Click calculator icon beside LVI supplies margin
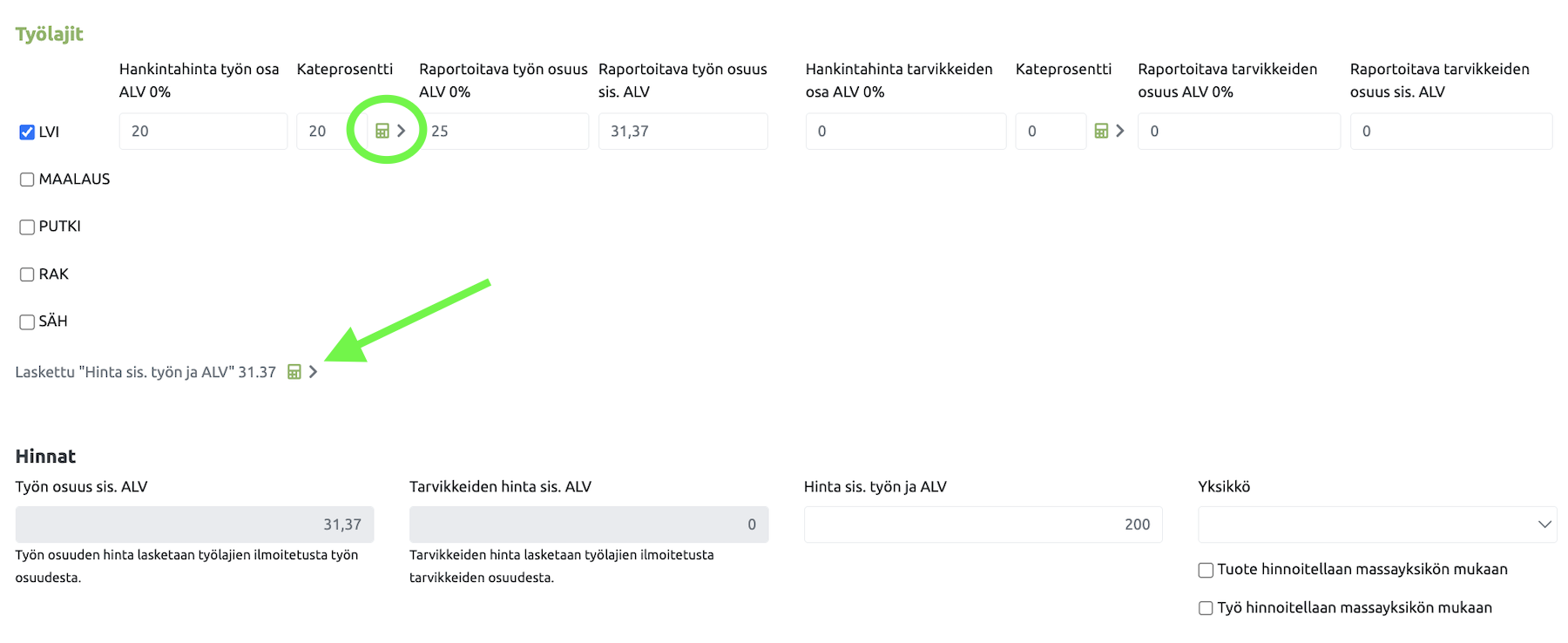This screenshot has width=1568, height=643. (1101, 131)
